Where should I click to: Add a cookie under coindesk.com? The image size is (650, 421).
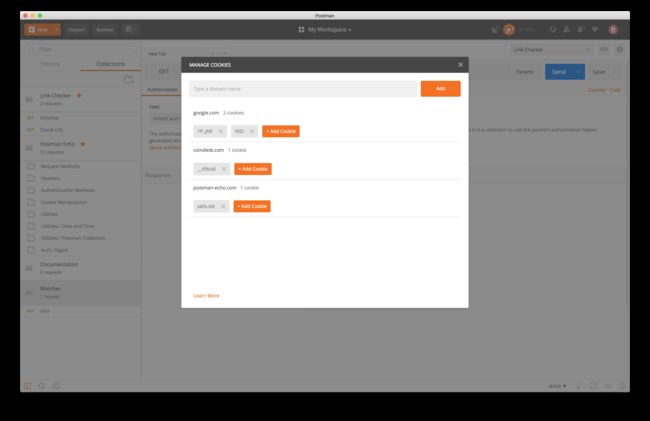[253, 169]
